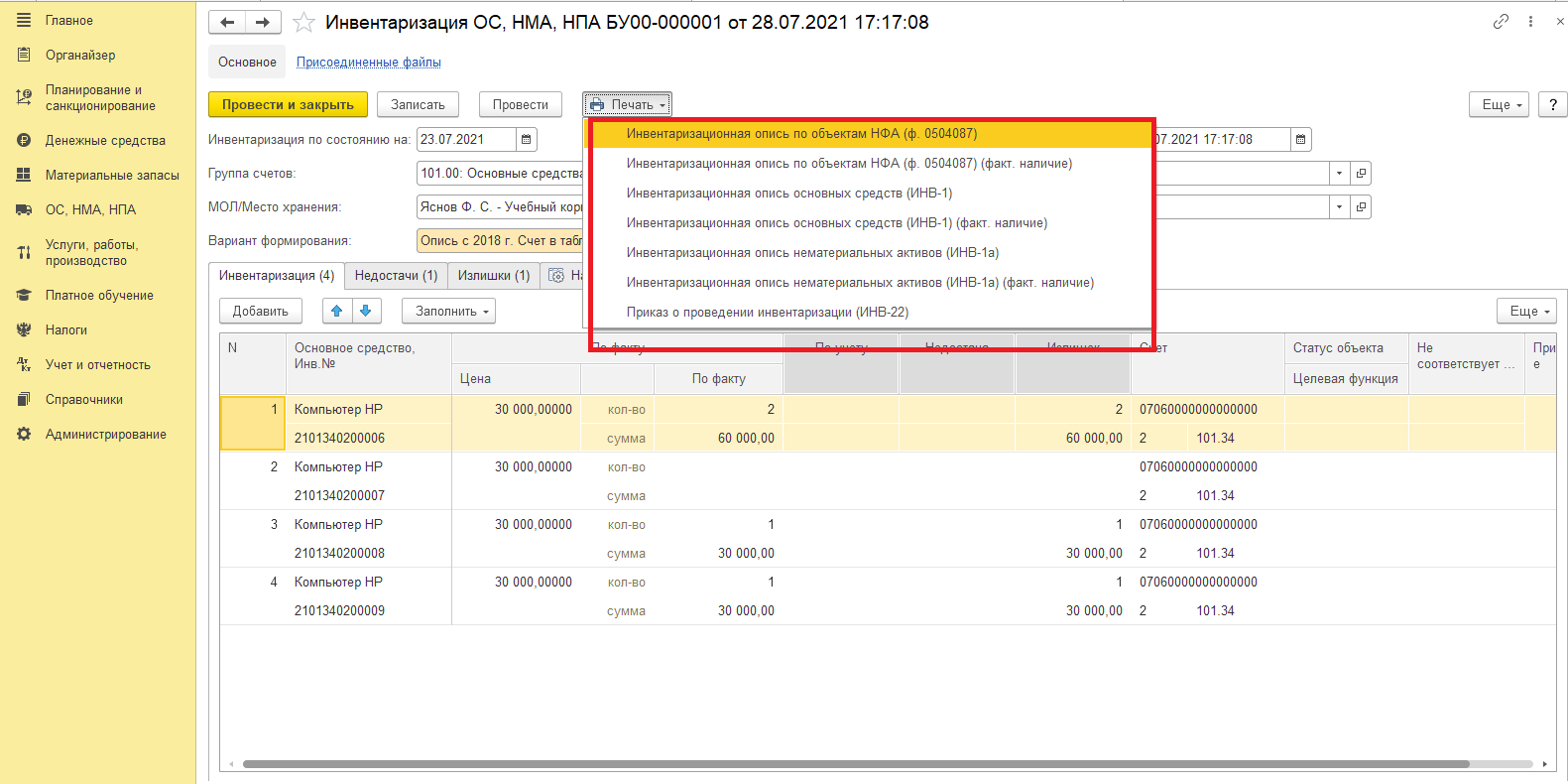Image resolution: width=1568 pixels, height=784 pixels.
Task: Open ОС, НМА, НПА section
Action: click(x=90, y=209)
